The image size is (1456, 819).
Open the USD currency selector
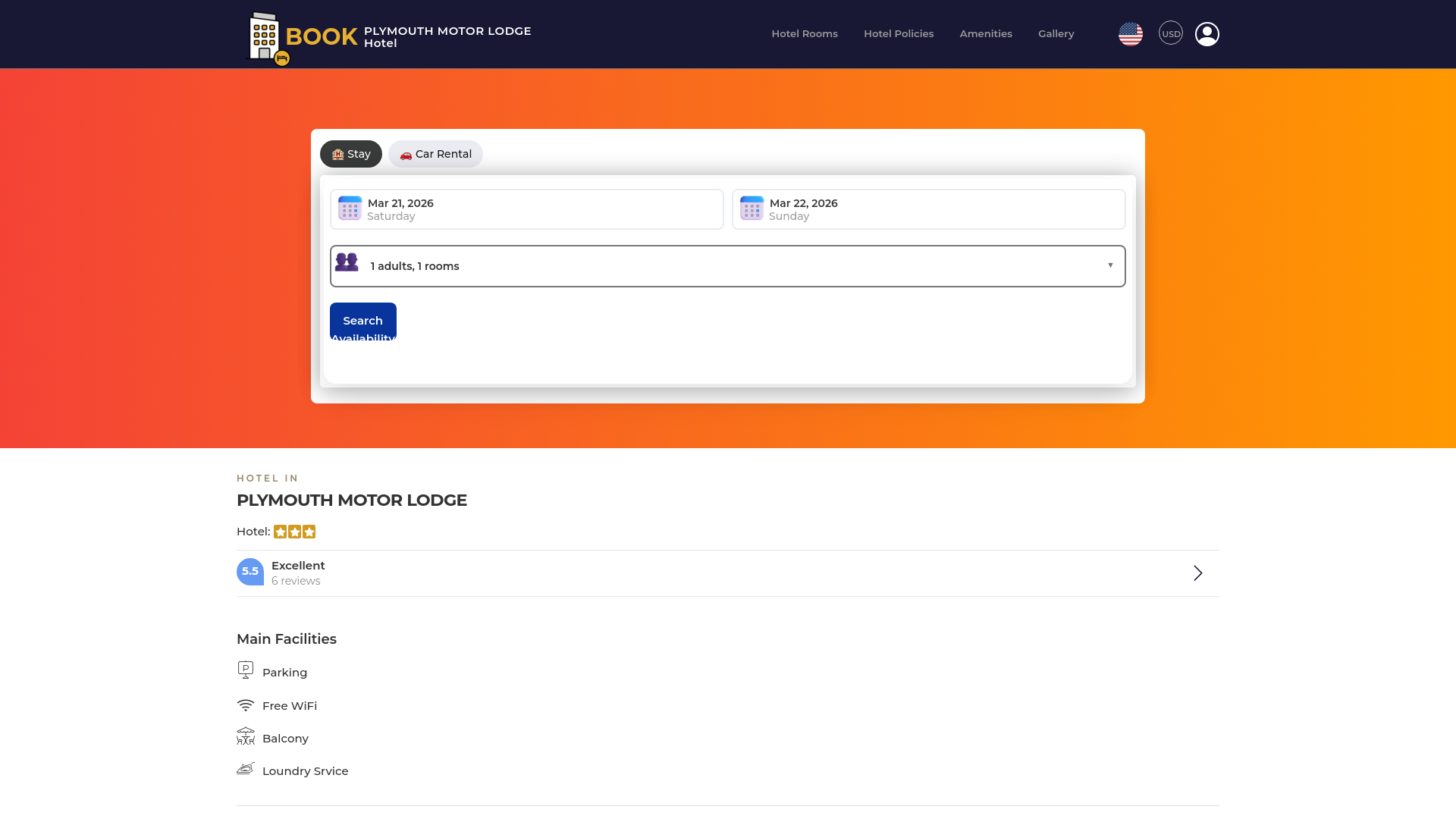click(x=1170, y=33)
